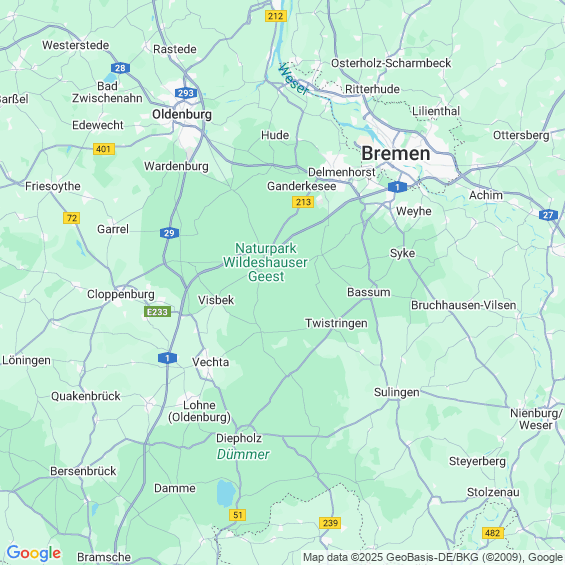Click the green E233 route shield
565x565 pixels.
click(x=157, y=312)
